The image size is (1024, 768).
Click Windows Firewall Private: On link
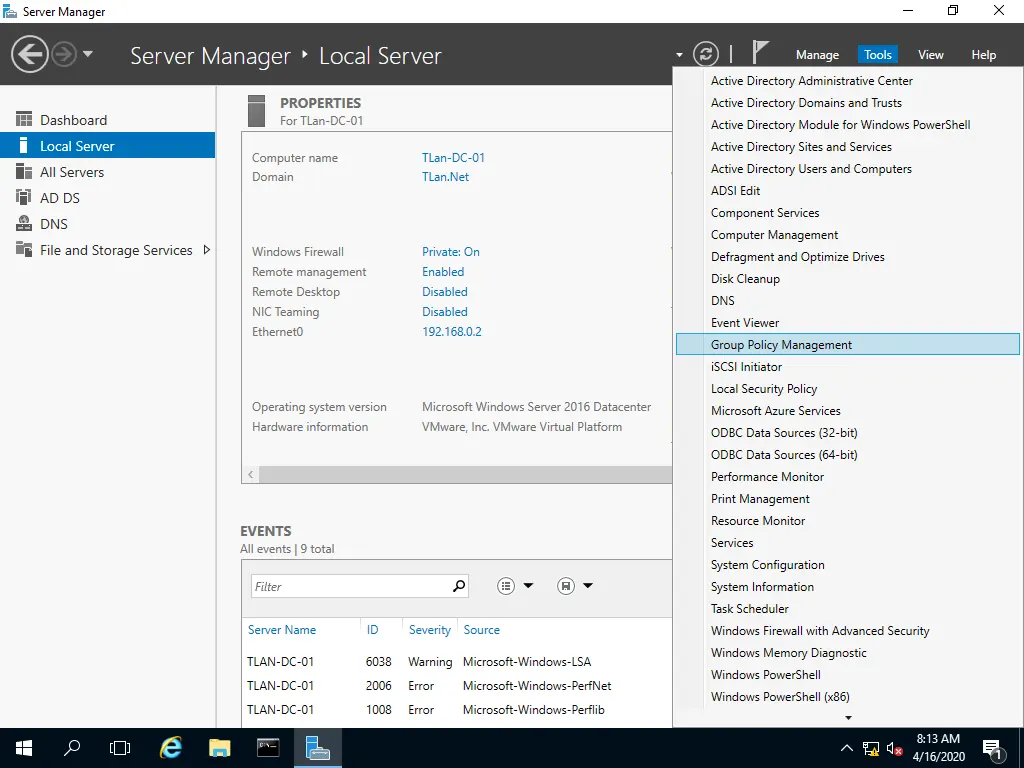451,251
